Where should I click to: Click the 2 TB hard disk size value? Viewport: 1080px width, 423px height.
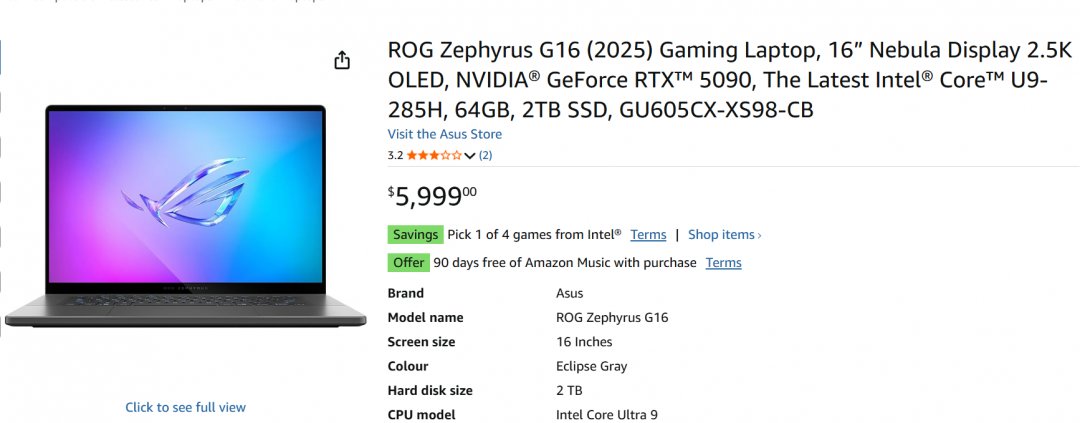(x=569, y=391)
